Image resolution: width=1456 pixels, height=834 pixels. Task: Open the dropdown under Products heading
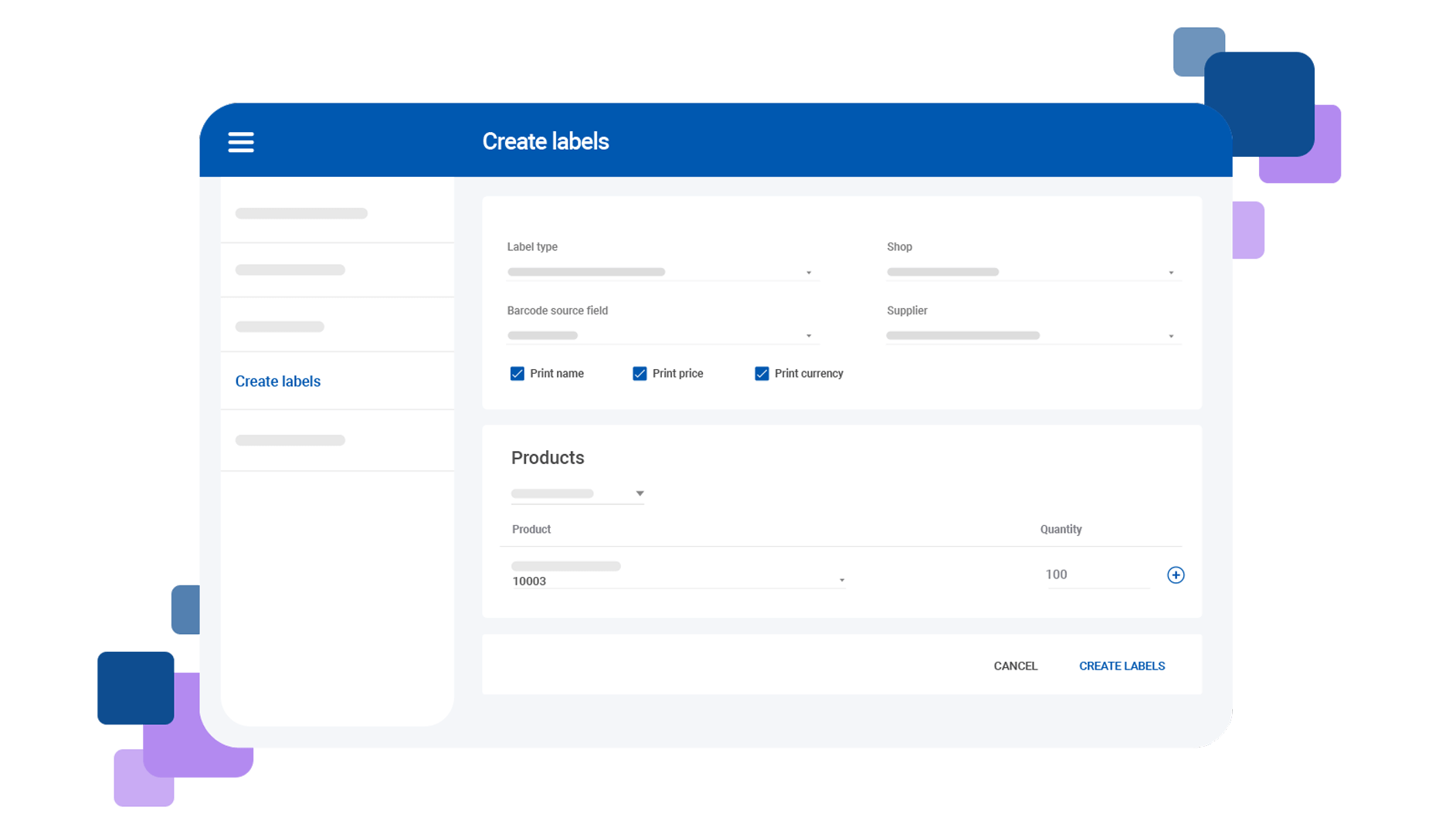[577, 493]
